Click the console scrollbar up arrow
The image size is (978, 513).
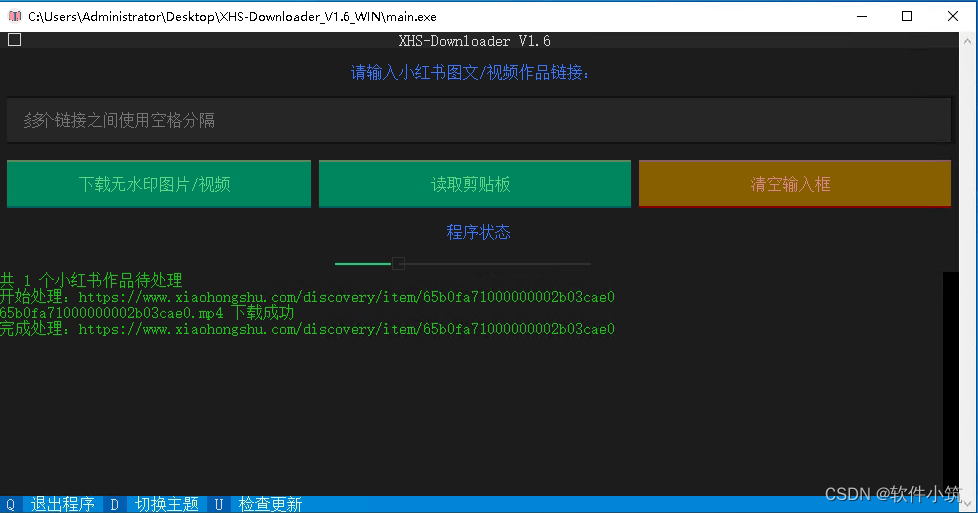[968, 41]
